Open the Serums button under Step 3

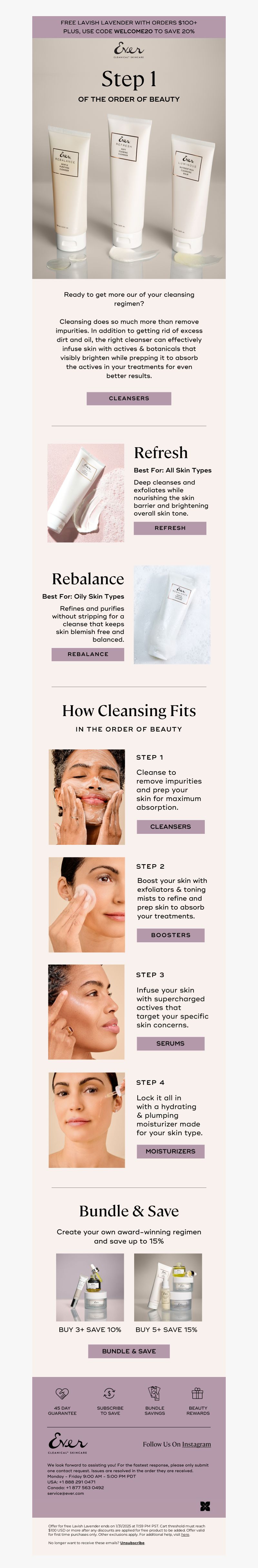170,1043
